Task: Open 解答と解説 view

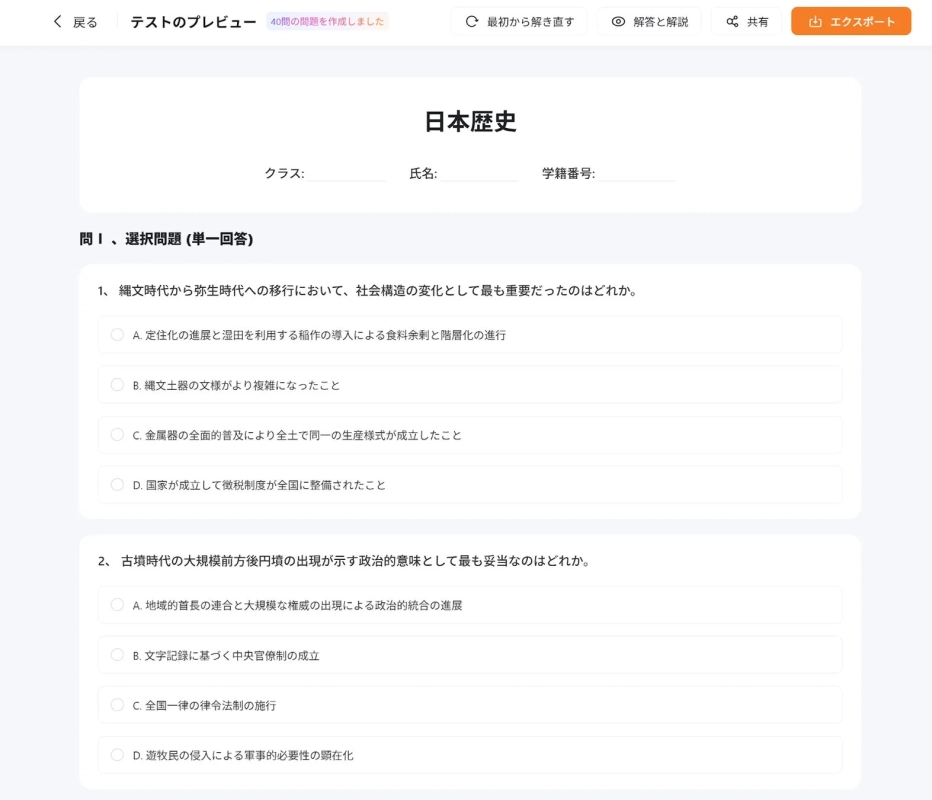Action: click(648, 21)
